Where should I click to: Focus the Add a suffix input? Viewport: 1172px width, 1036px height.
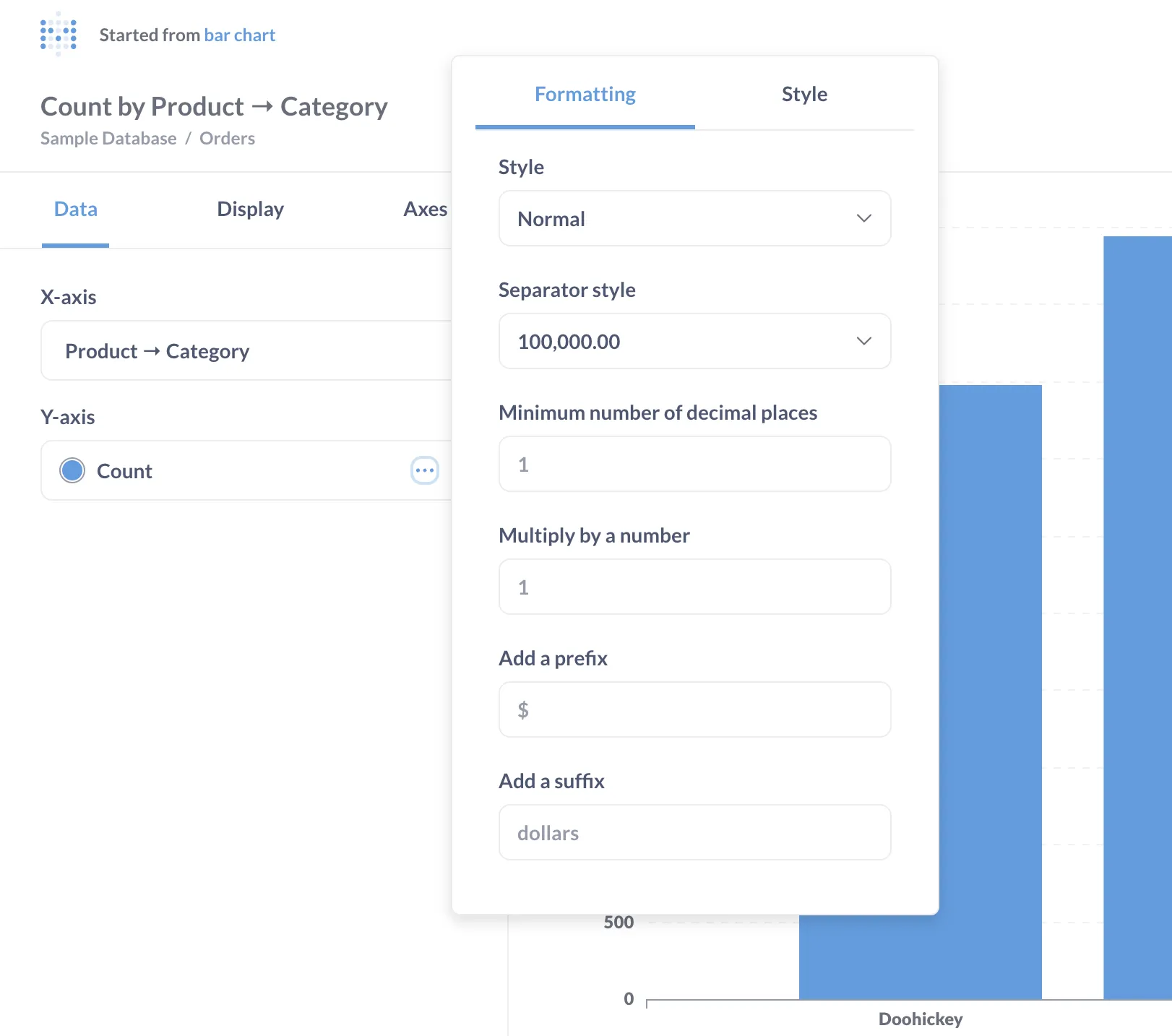pyautogui.click(x=694, y=832)
